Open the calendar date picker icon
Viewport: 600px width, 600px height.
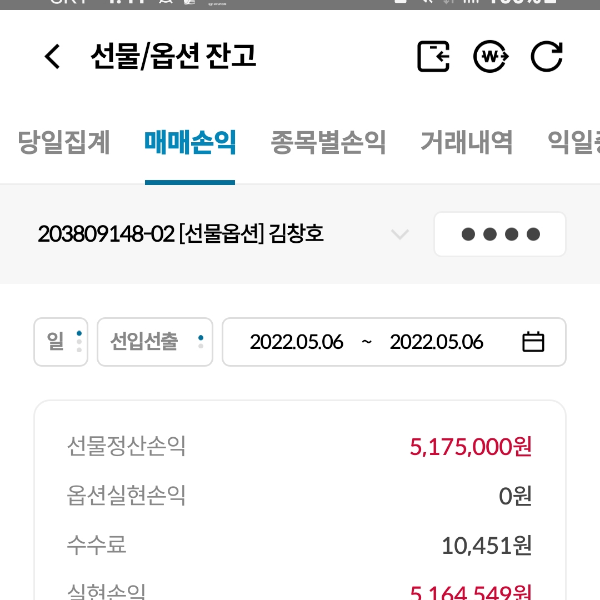[x=533, y=342]
